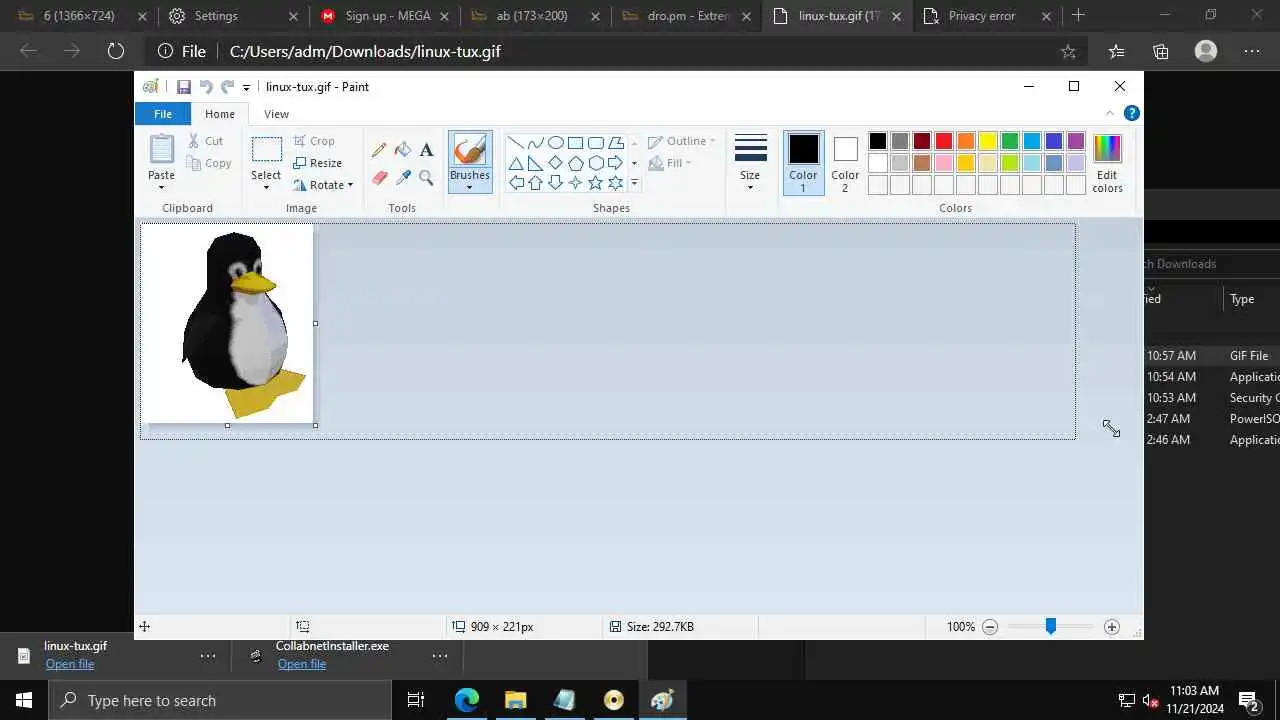Image resolution: width=1280 pixels, height=720 pixels.
Task: Open the Paint File menu
Action: pyautogui.click(x=162, y=114)
